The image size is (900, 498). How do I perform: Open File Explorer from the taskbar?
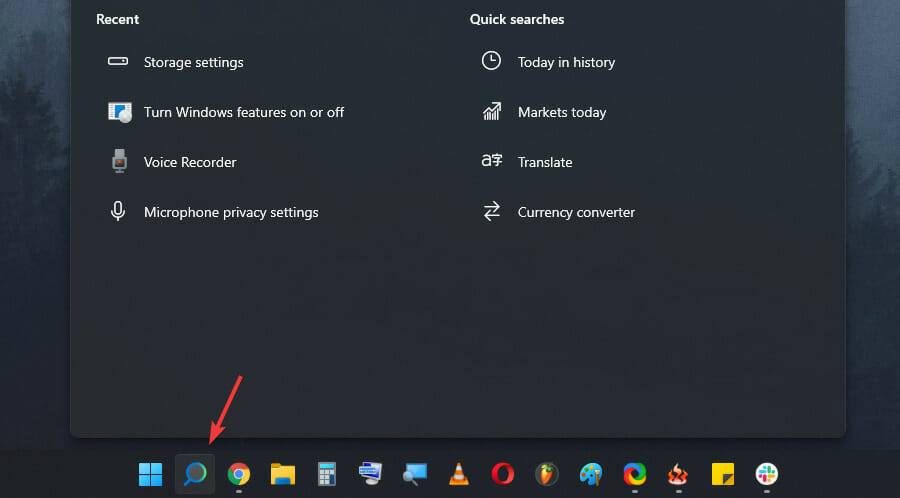pos(283,474)
